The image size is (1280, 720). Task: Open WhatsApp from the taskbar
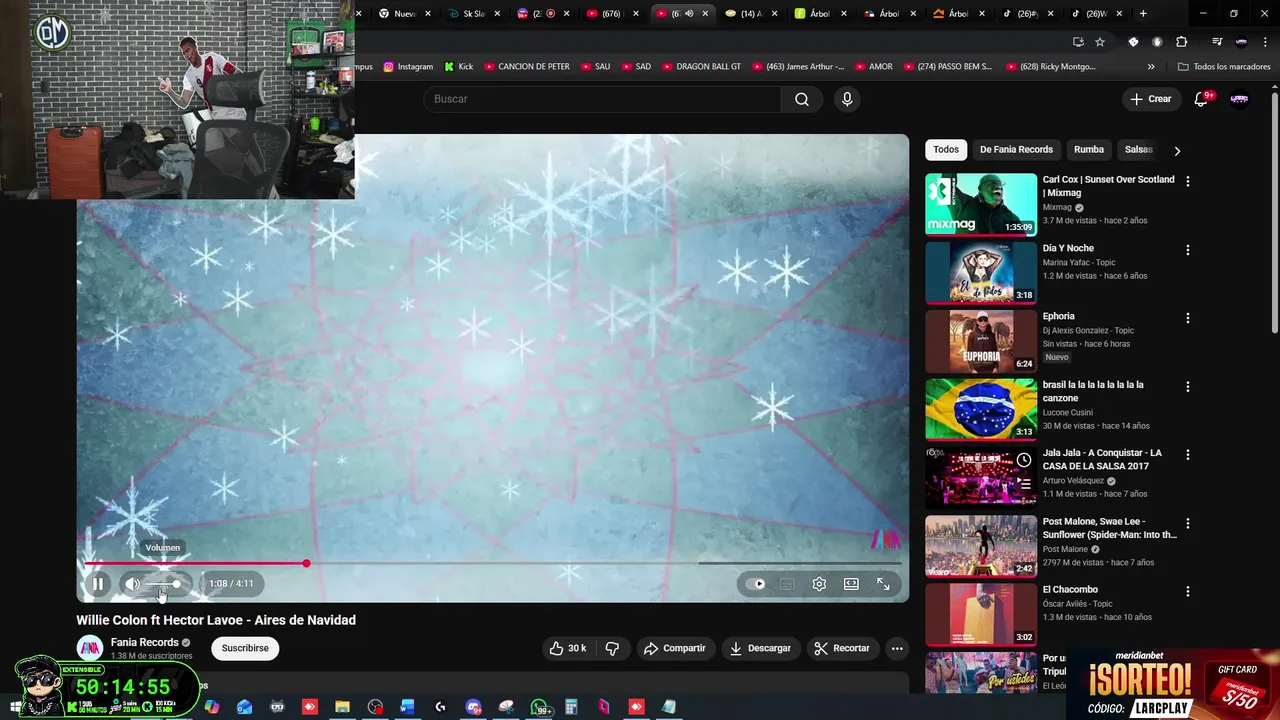[540, 707]
